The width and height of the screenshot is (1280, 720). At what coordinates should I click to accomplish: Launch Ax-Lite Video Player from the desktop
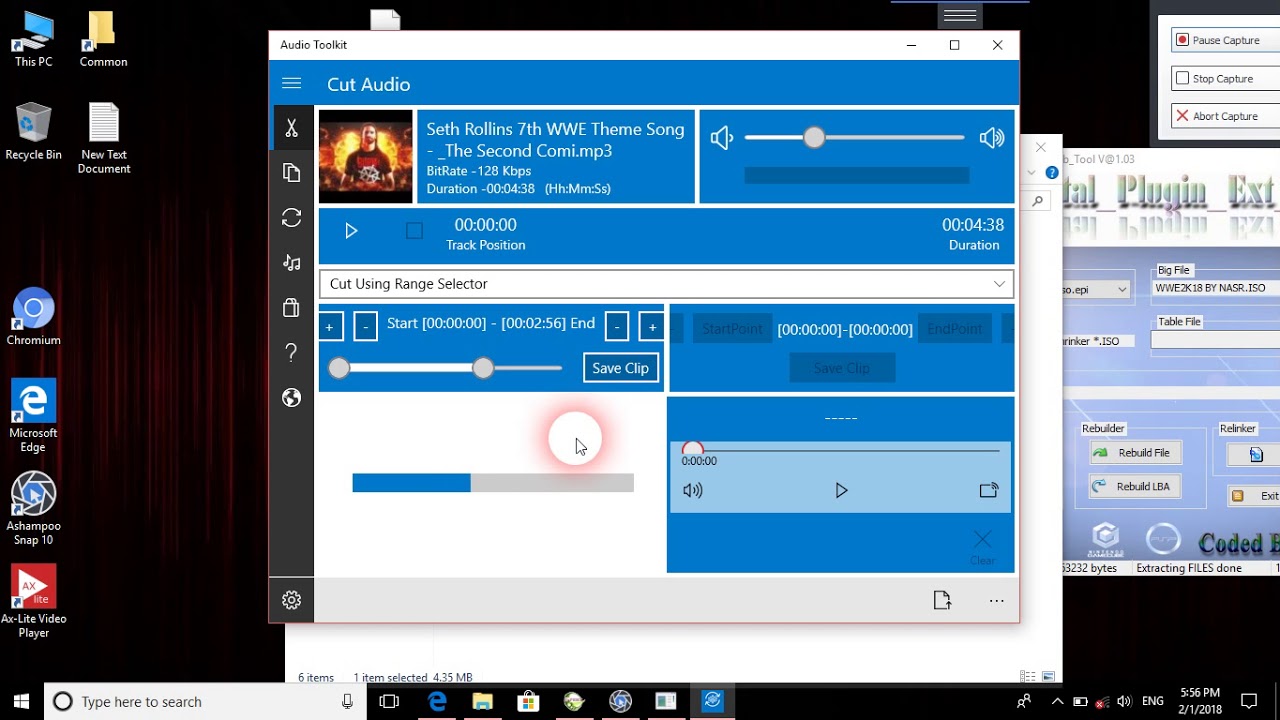coord(33,602)
